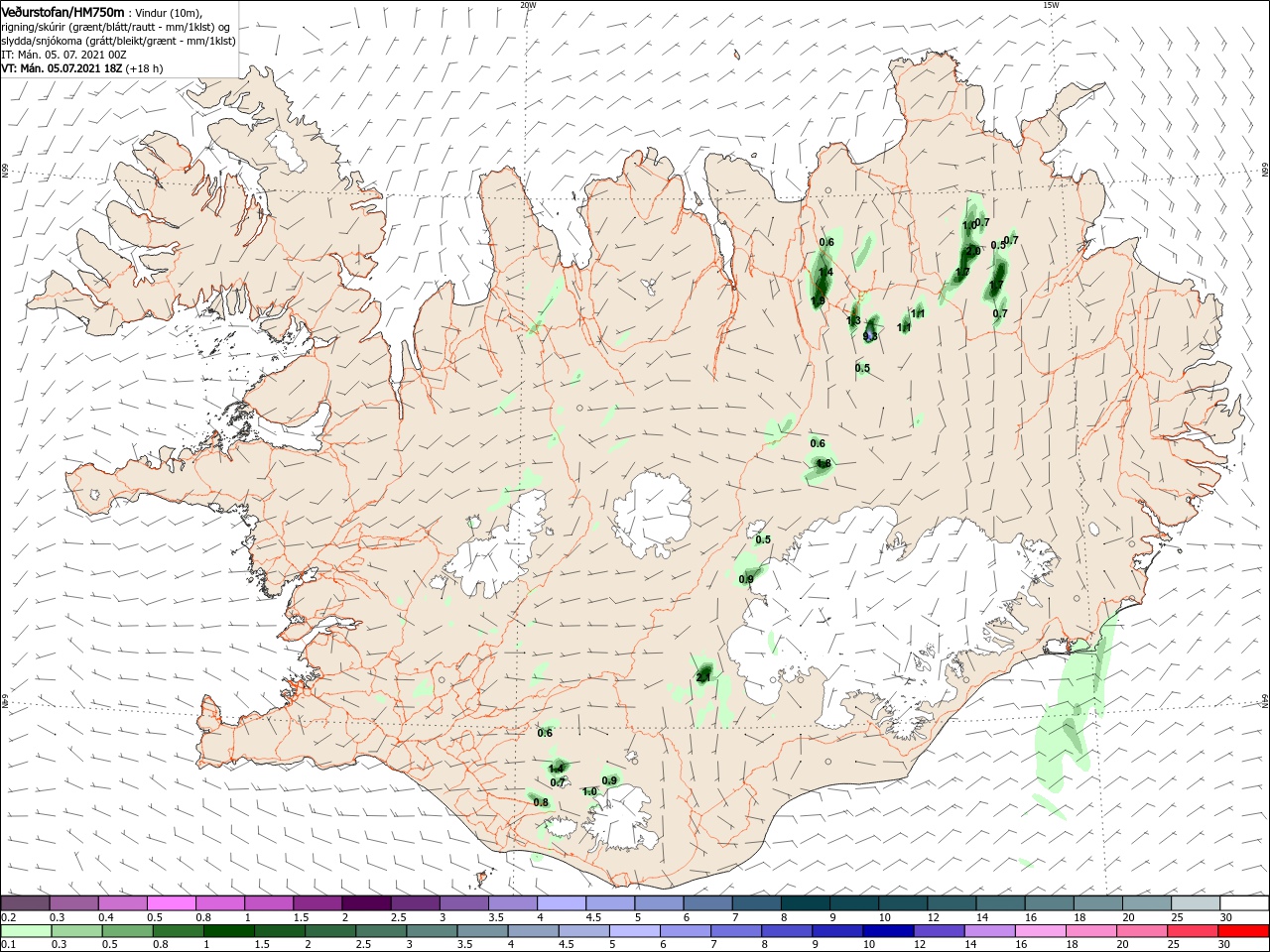
Task: Click the 'rigning/skúrir' legend description line
Action: 116,27
